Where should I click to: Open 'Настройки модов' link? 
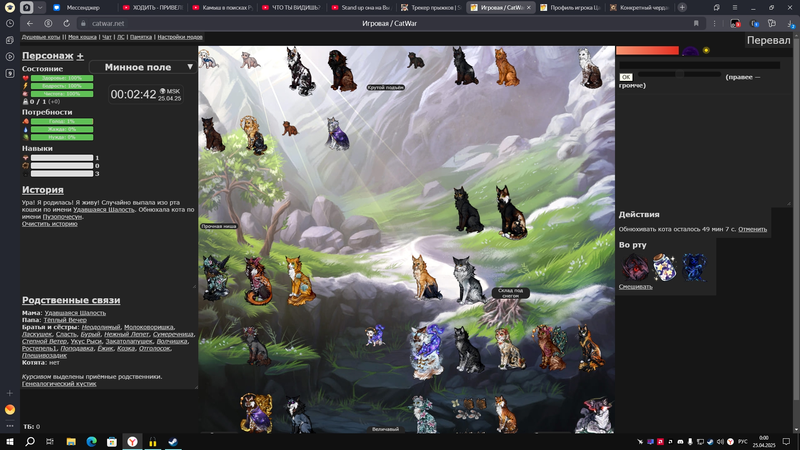click(180, 37)
